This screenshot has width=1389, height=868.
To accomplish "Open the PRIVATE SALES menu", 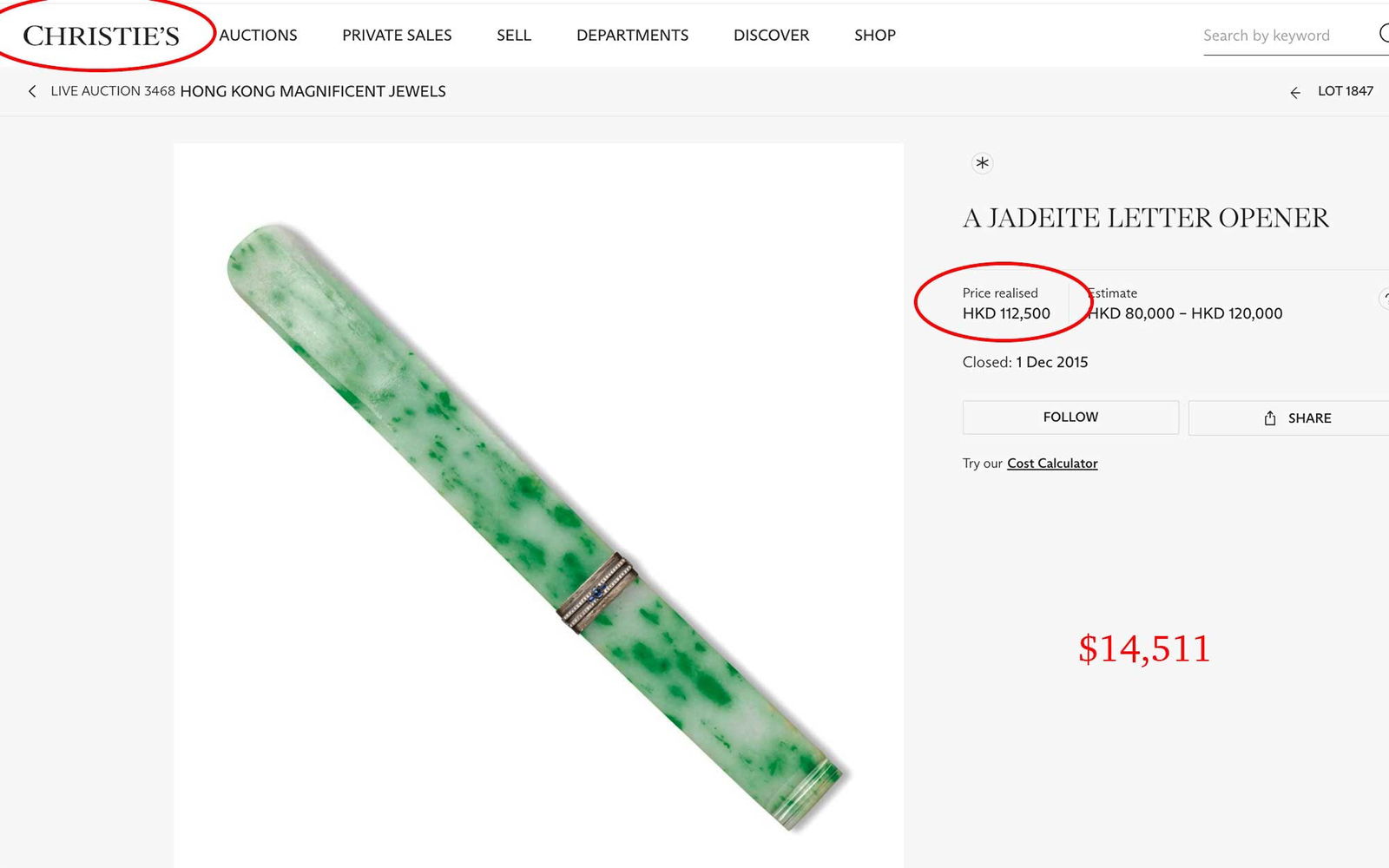I will pos(397,35).
